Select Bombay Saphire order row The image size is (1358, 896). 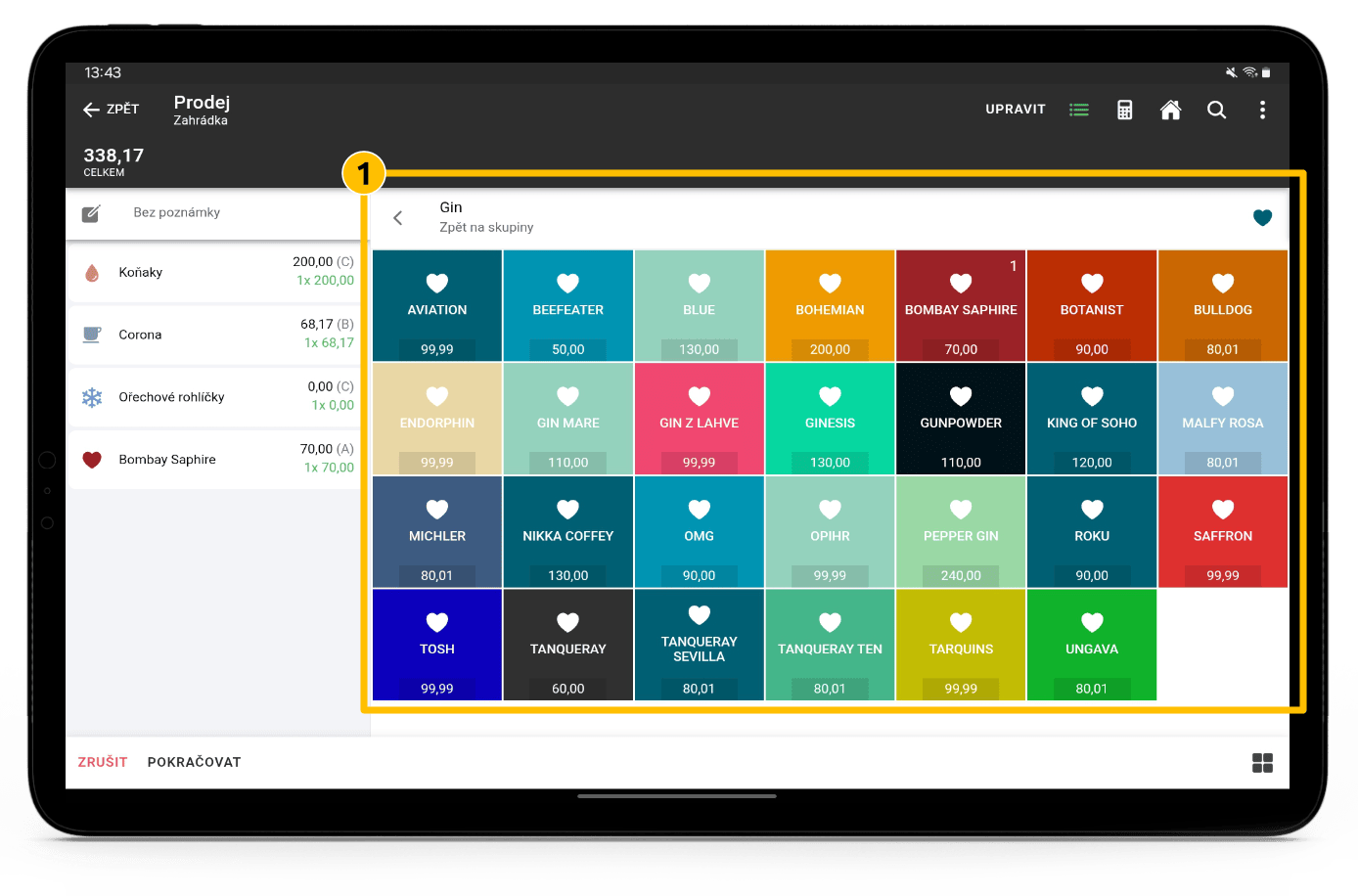[x=215, y=459]
